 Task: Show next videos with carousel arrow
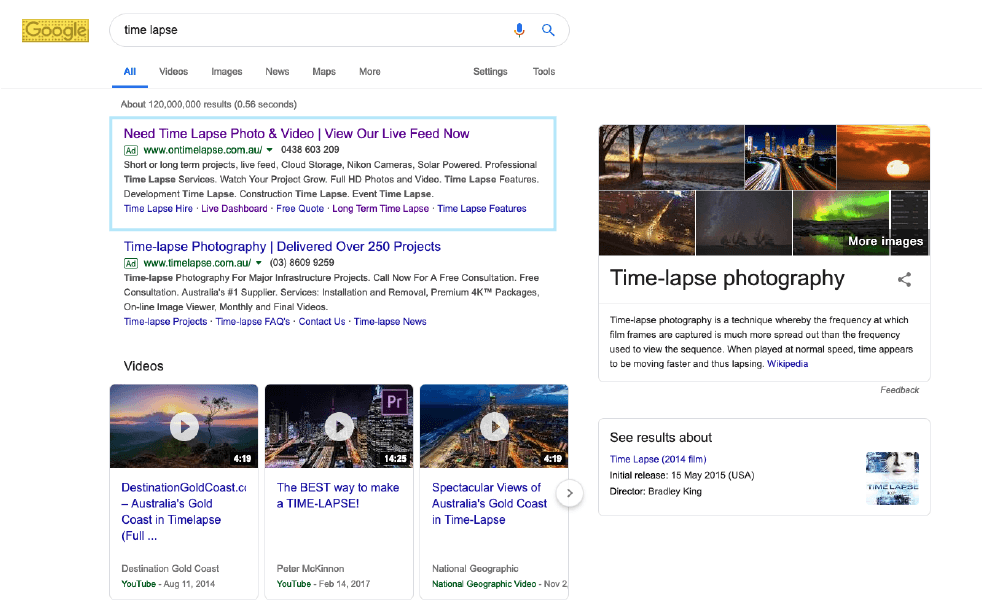569,493
